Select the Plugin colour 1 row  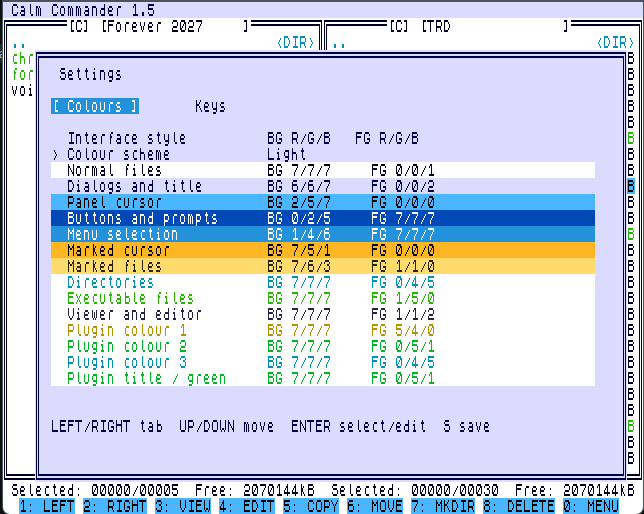323,330
